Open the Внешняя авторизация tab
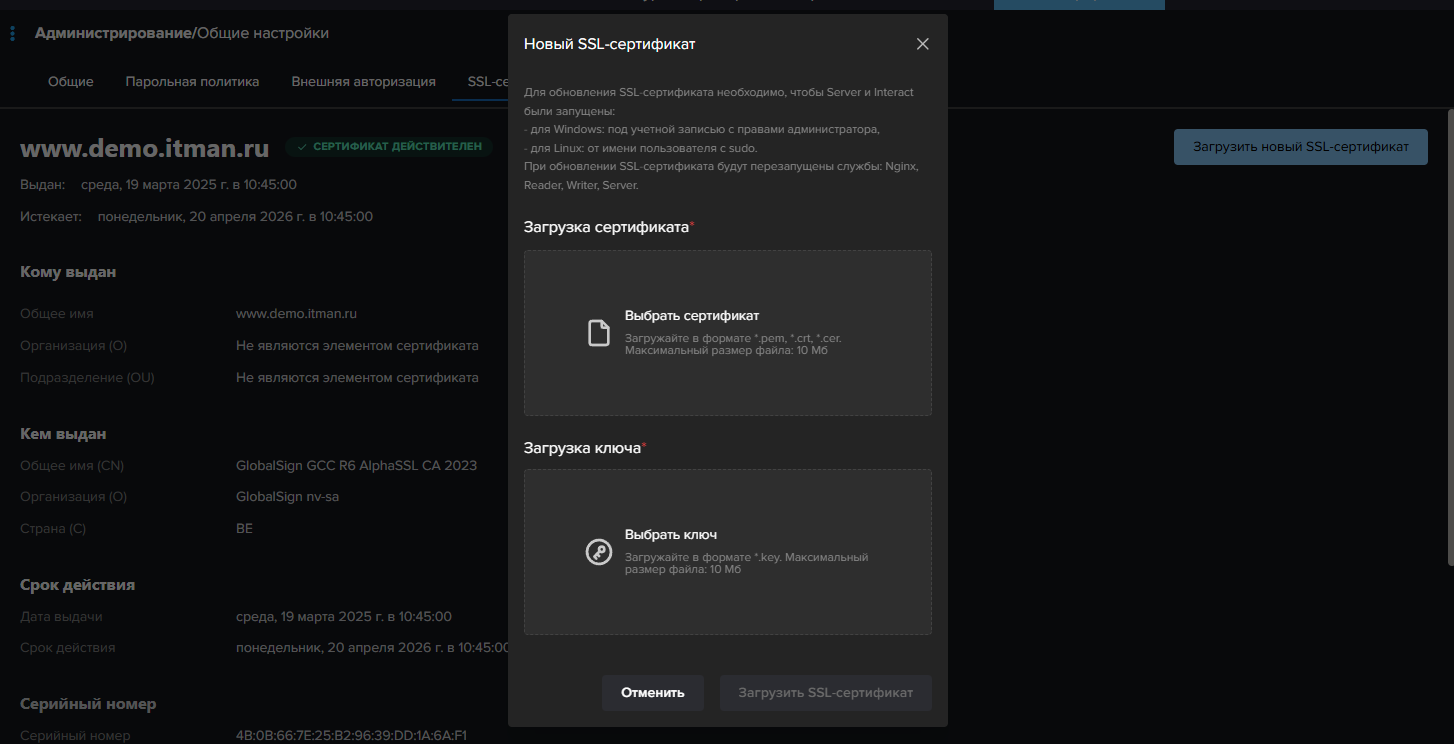 [363, 82]
